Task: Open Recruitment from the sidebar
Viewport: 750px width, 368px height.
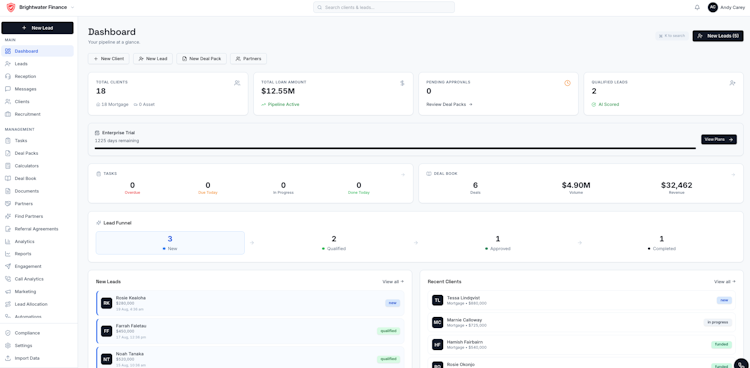Action: [x=38, y=114]
